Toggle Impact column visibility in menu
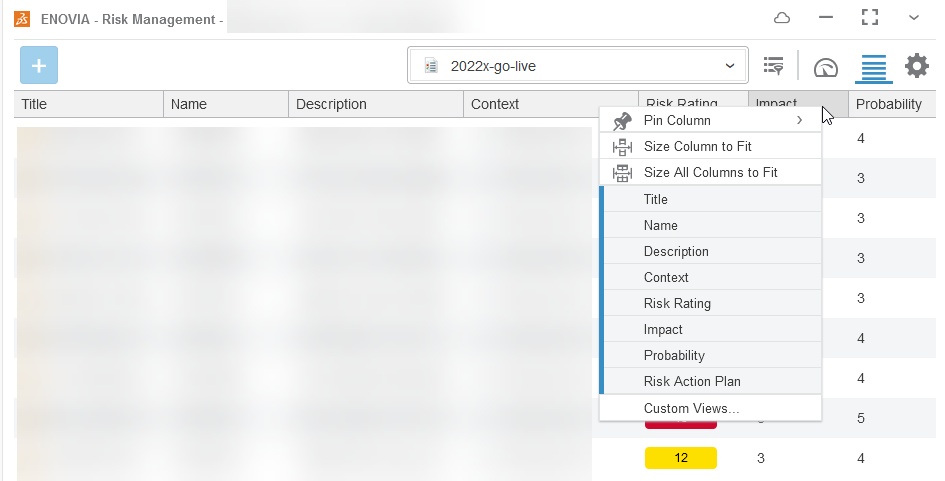 (711, 329)
